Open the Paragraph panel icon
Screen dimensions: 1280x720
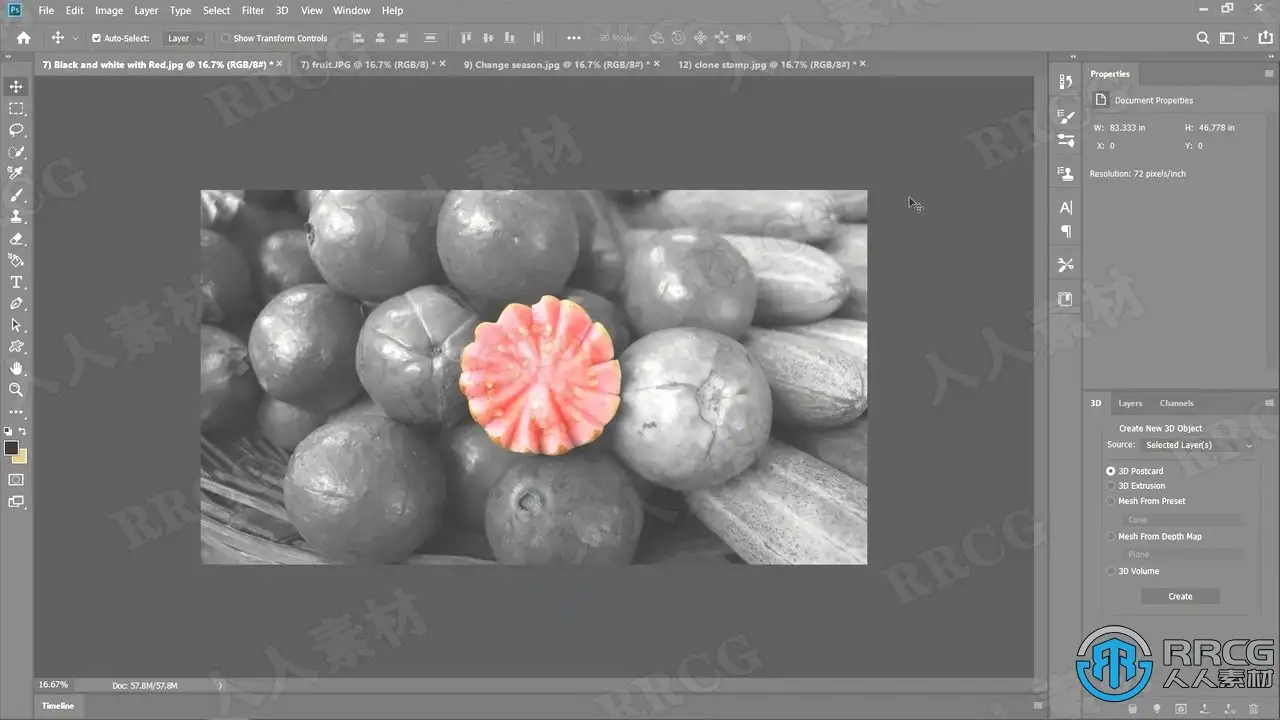(x=1065, y=232)
